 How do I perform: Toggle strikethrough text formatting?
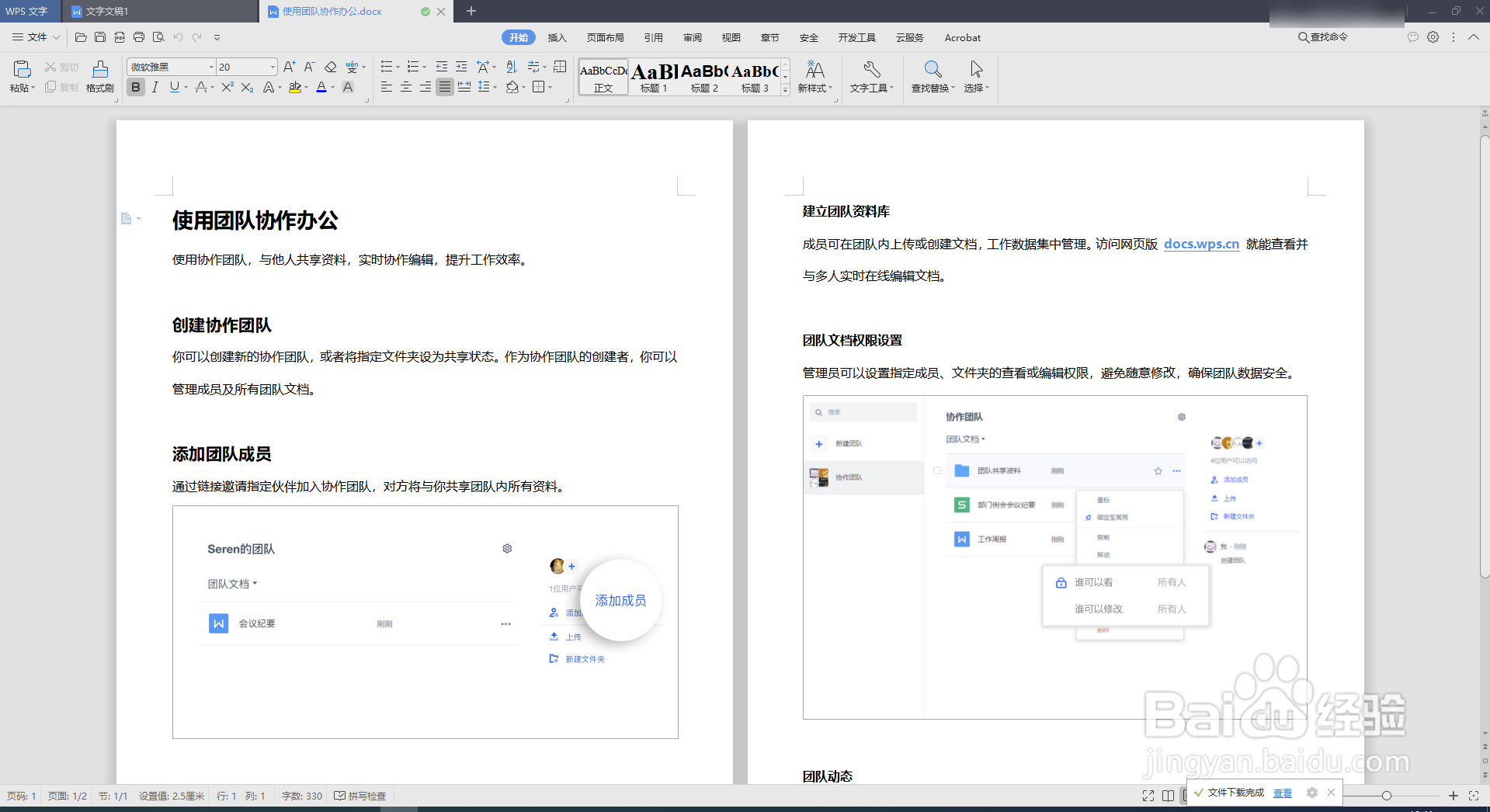pyautogui.click(x=201, y=88)
